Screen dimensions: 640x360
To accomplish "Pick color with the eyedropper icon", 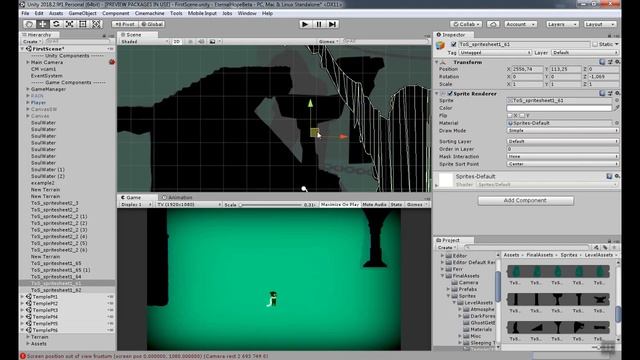I will coord(617,108).
